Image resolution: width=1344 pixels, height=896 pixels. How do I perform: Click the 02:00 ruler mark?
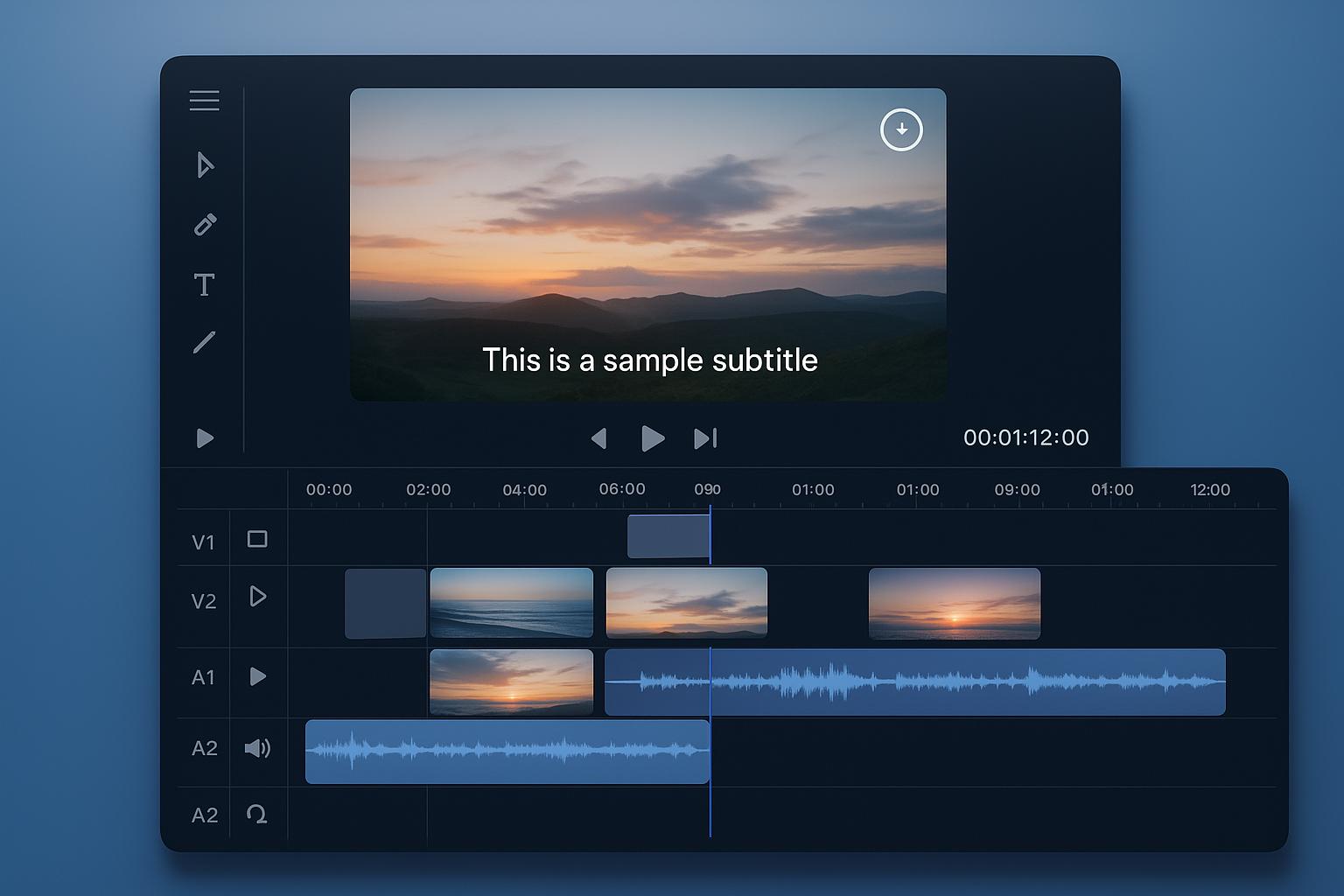(429, 490)
